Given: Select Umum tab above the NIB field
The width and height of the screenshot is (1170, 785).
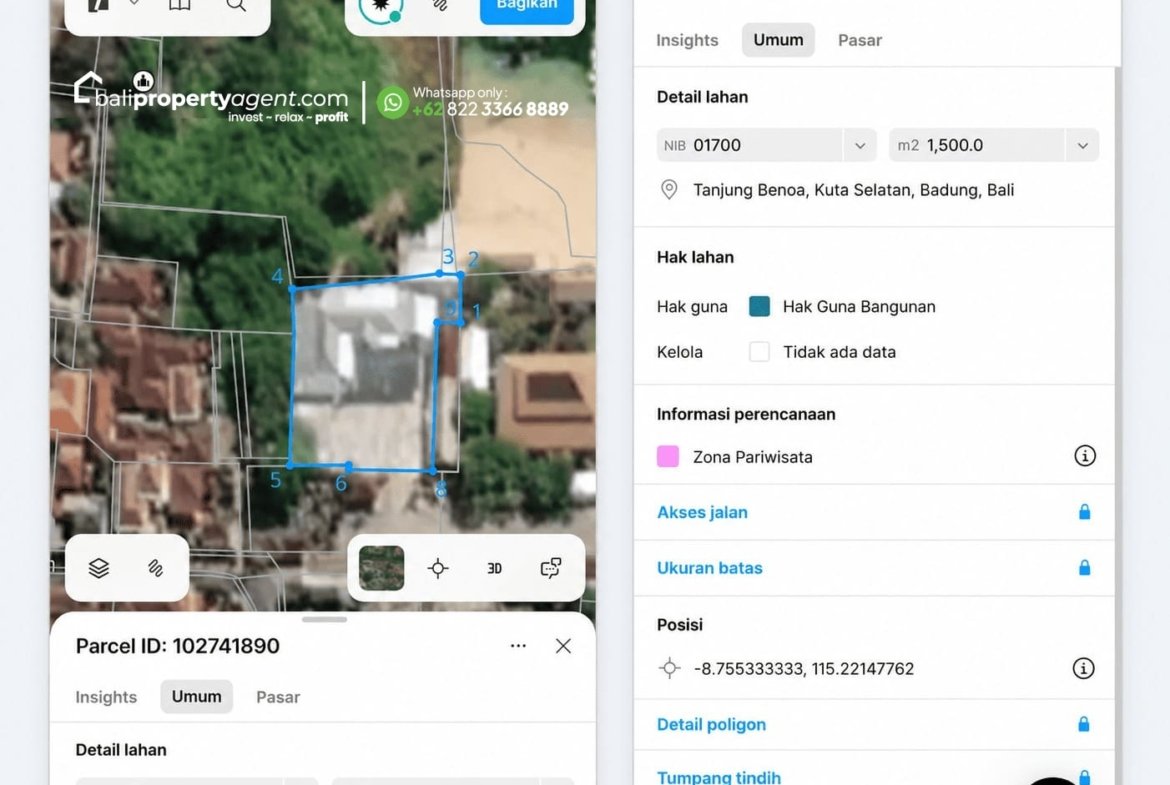Looking at the screenshot, I should pos(778,40).
